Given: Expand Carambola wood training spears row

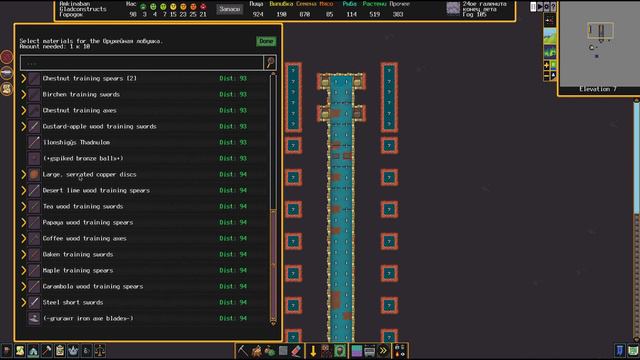Looking at the screenshot, I should click(24, 287).
